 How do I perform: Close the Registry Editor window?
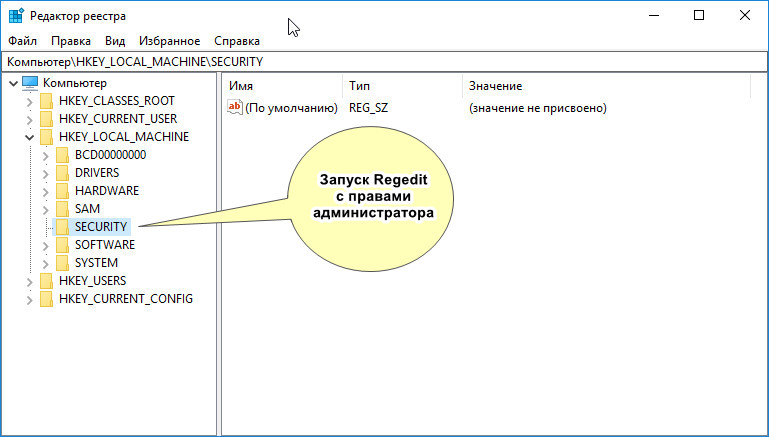coord(744,16)
